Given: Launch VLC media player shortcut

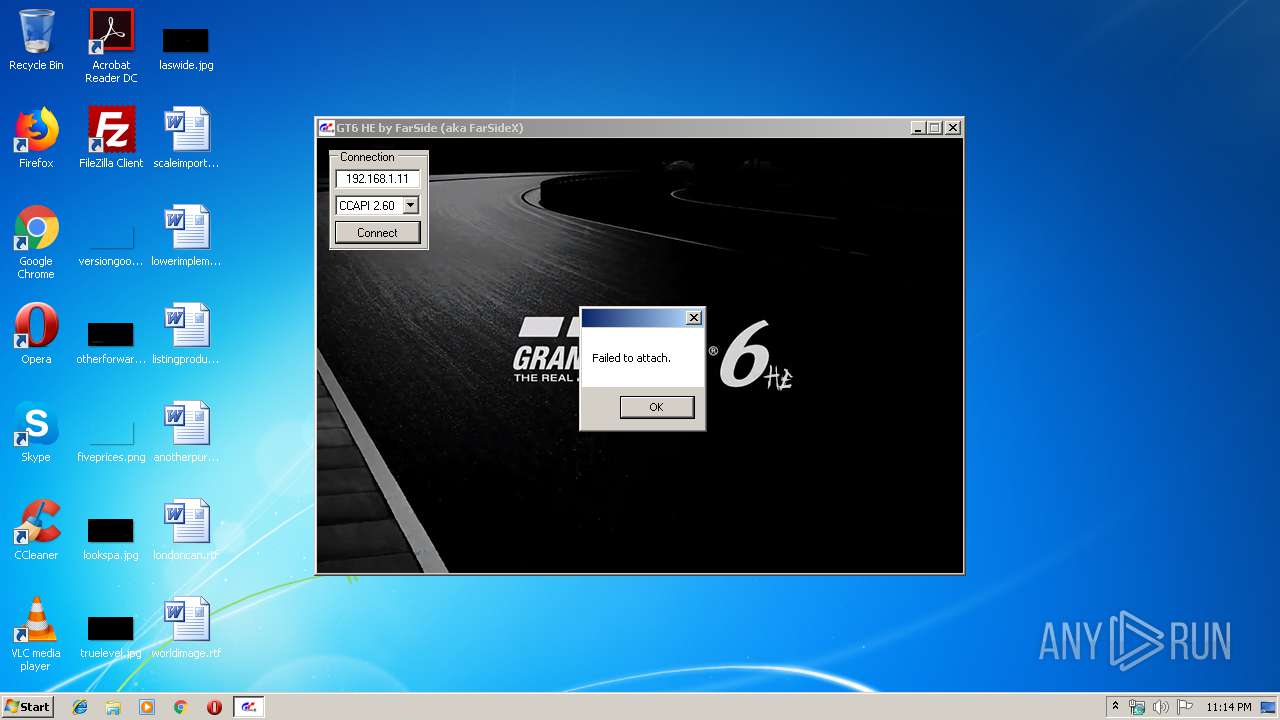Looking at the screenshot, I should click(x=36, y=634).
